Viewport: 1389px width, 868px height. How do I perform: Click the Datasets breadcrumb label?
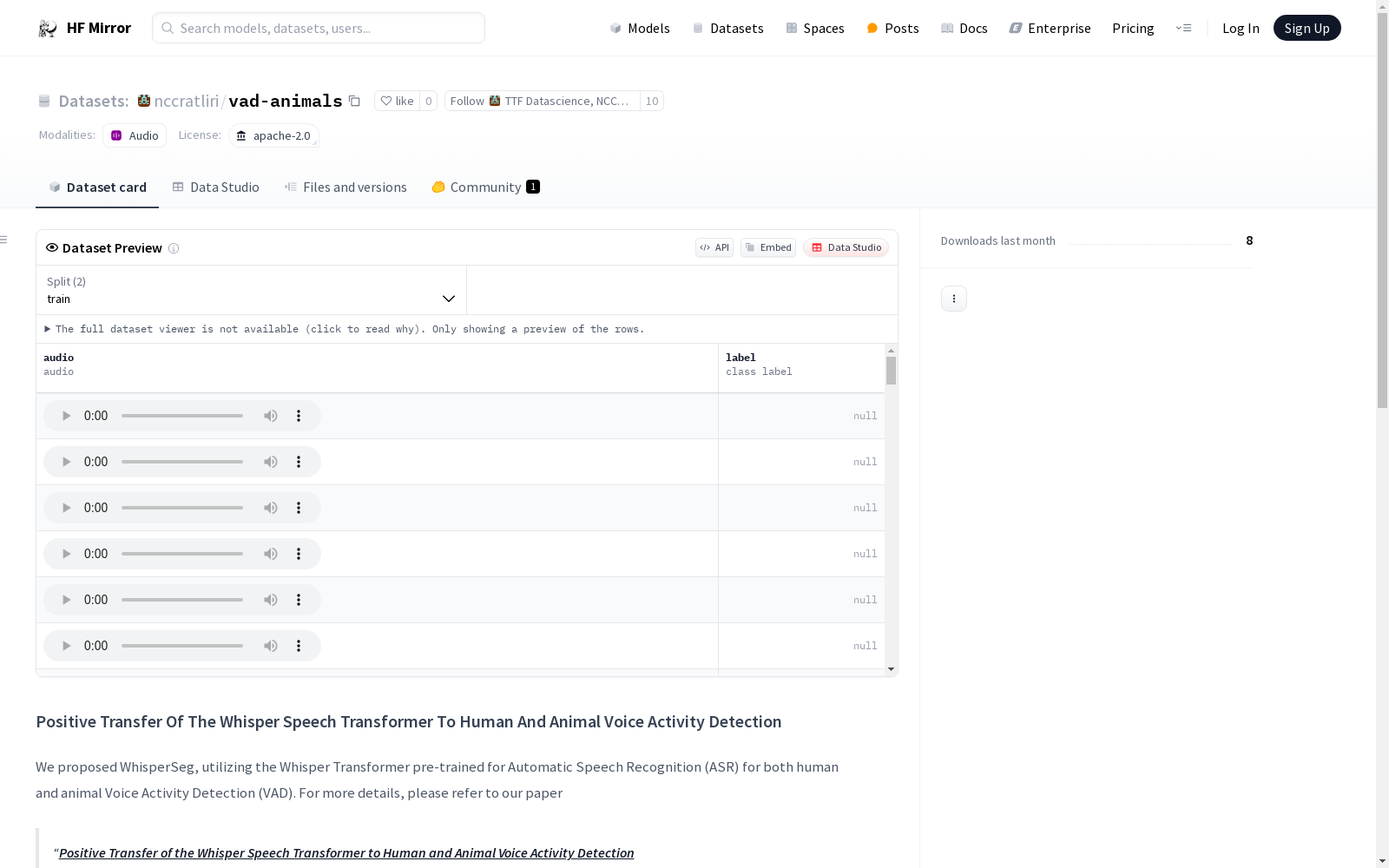coord(93,101)
